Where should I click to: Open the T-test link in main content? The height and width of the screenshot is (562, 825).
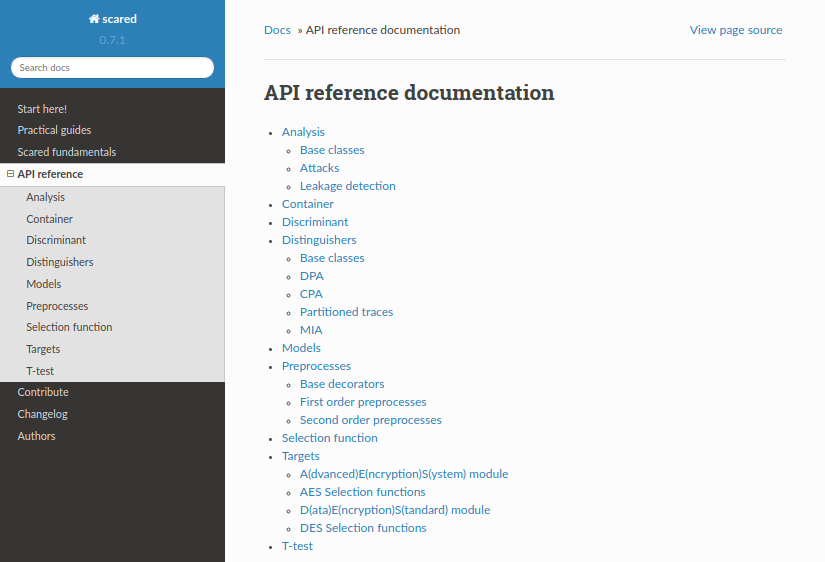pyautogui.click(x=297, y=546)
